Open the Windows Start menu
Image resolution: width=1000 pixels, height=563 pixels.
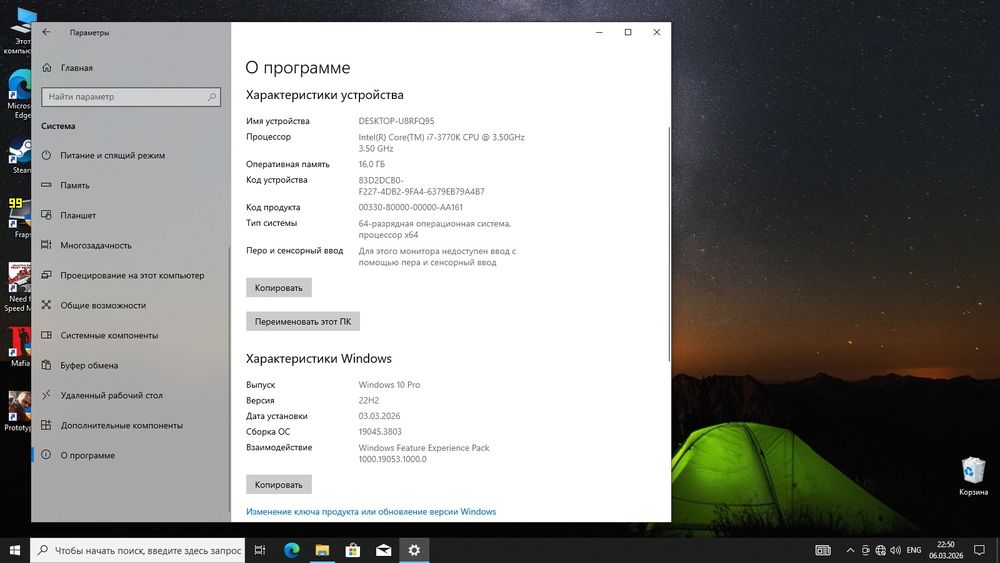15,550
